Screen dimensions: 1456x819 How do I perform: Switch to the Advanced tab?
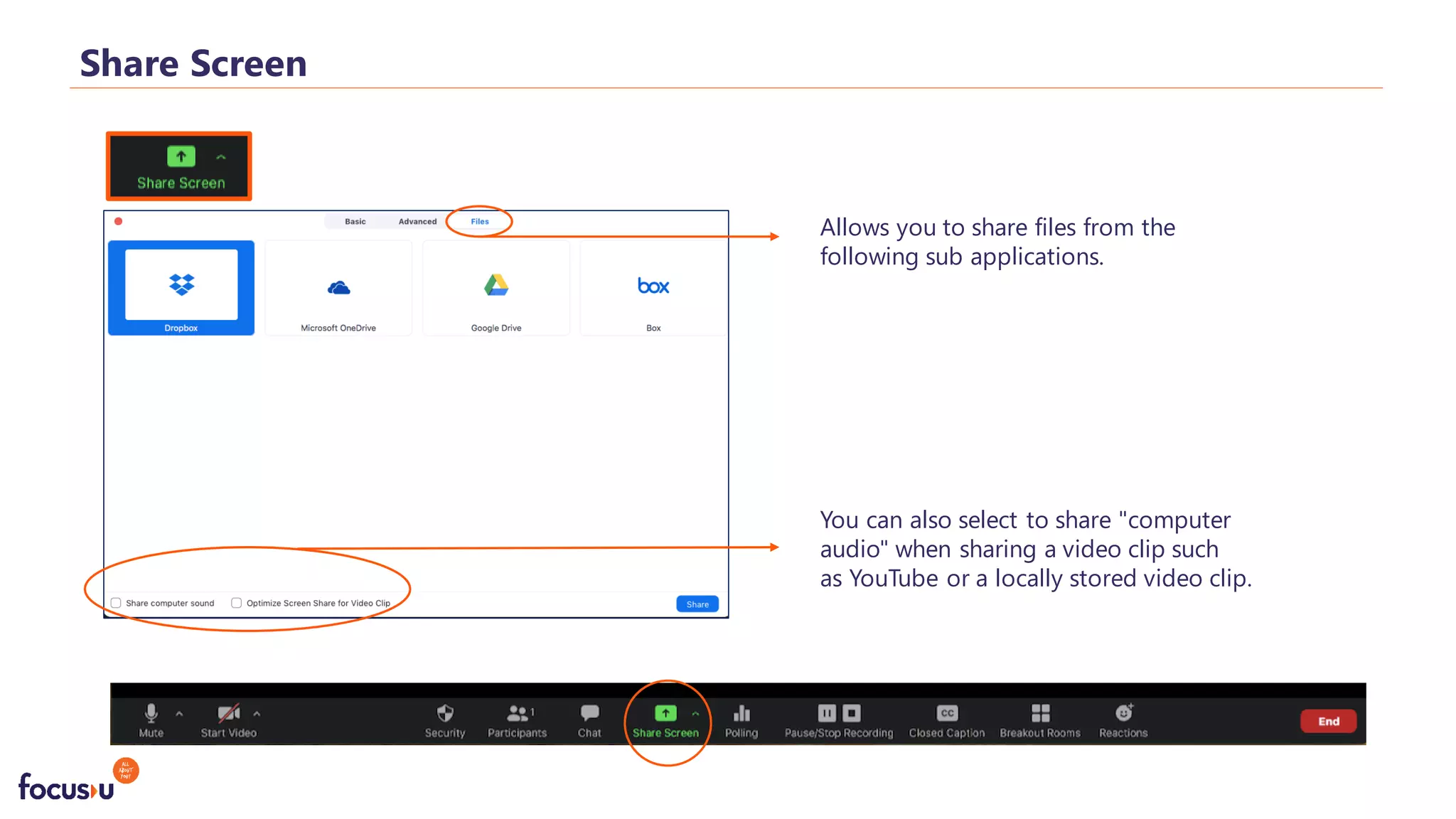(417, 222)
